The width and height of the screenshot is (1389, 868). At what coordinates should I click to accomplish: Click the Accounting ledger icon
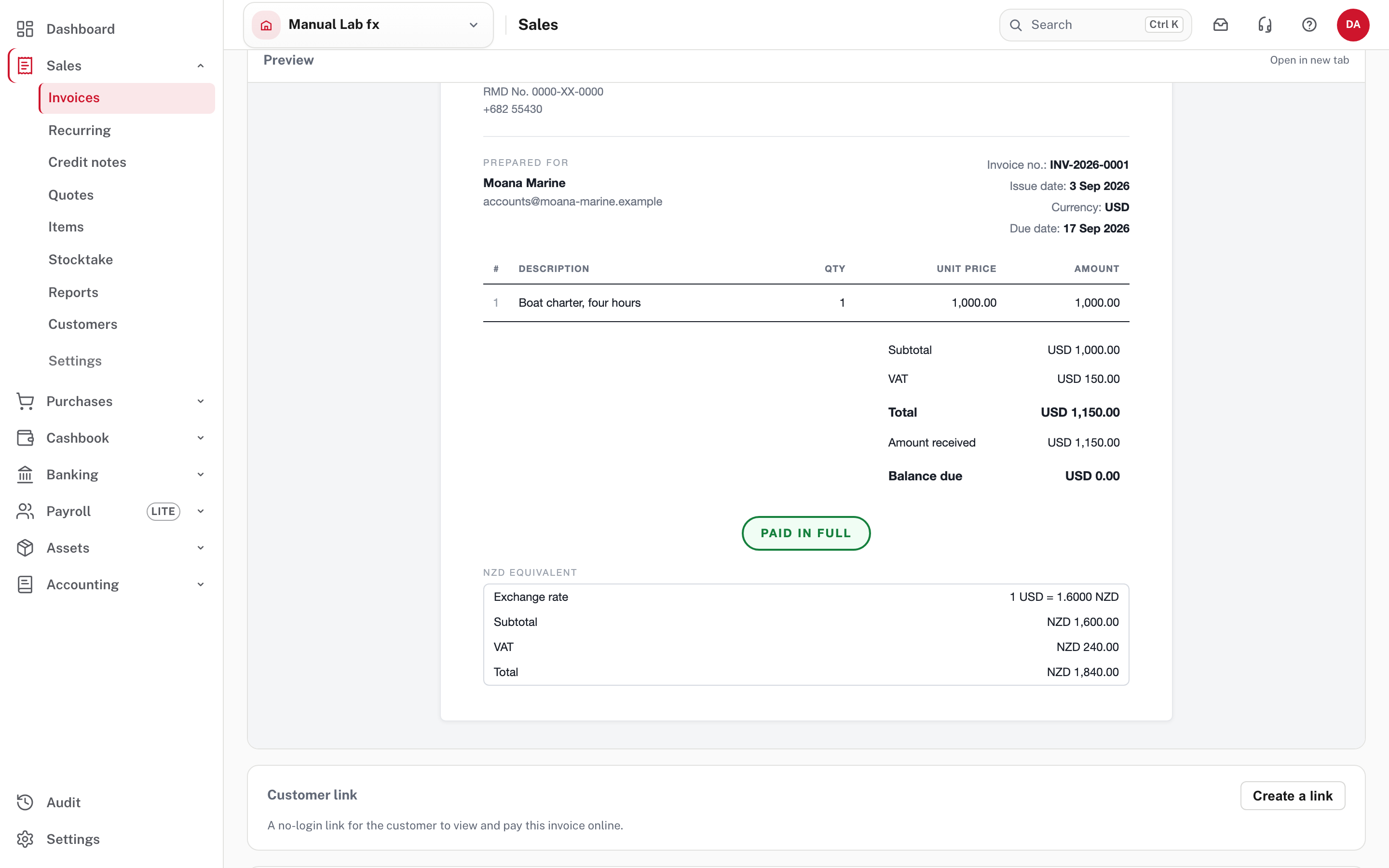click(25, 584)
